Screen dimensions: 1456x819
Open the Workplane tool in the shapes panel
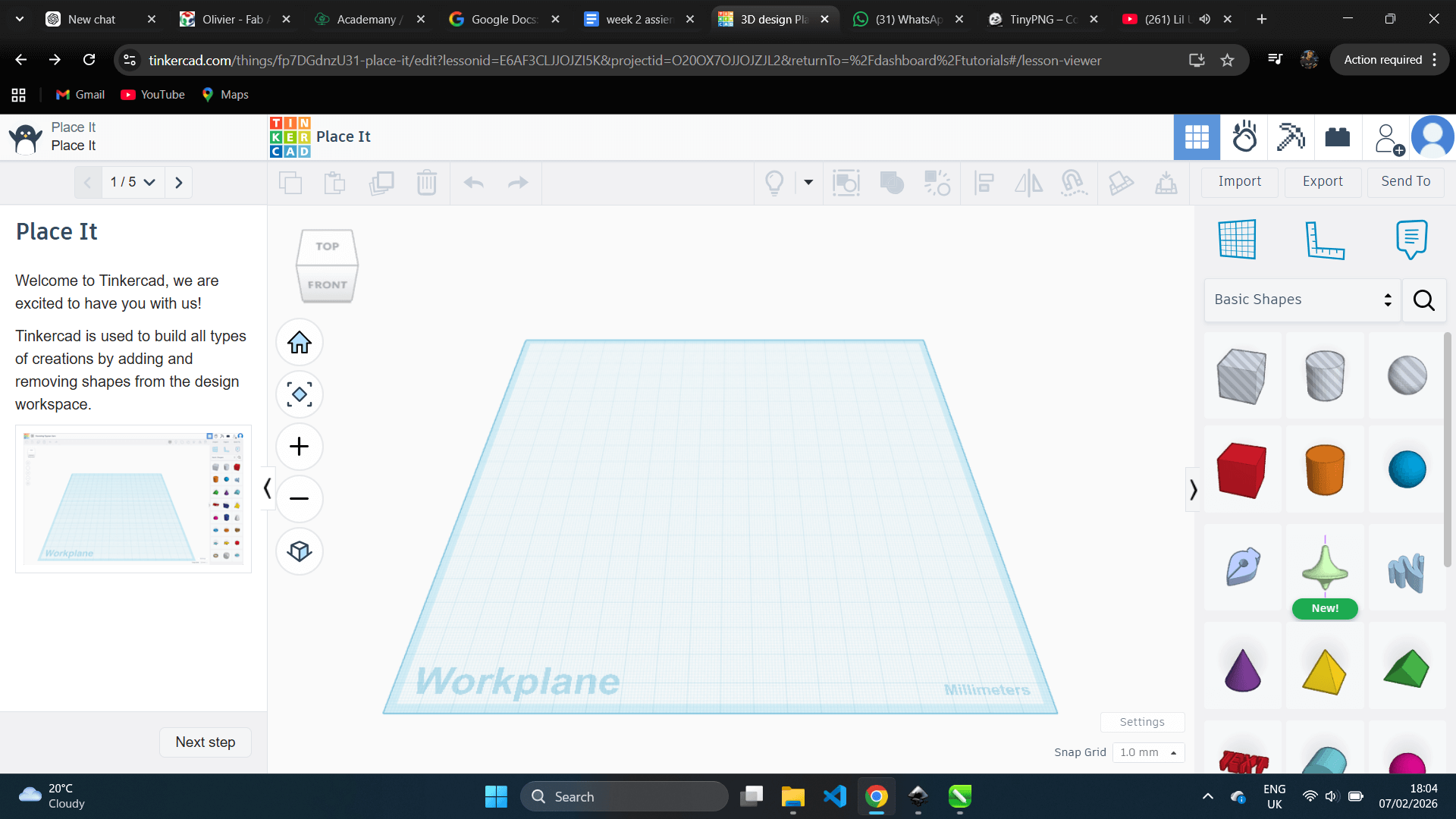point(1238,240)
